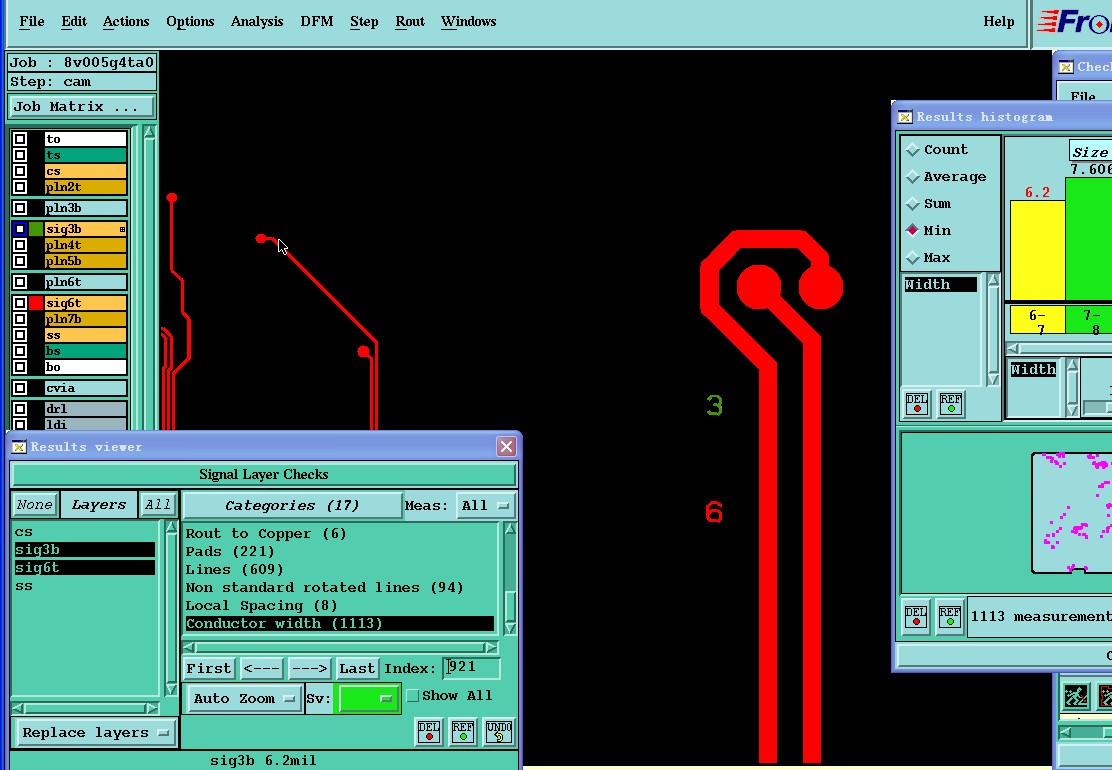Open the Analysis menu
The height and width of the screenshot is (770, 1112).
(256, 21)
